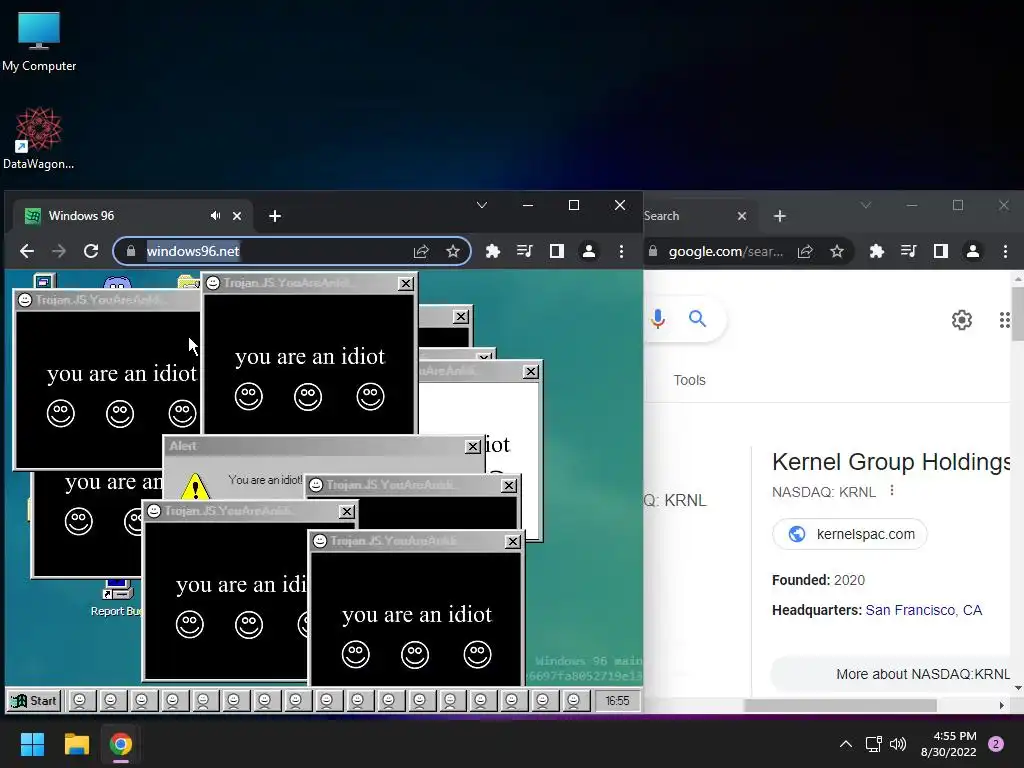Go forward in Windows 96 browser window
The width and height of the screenshot is (1024, 768).
(59, 251)
